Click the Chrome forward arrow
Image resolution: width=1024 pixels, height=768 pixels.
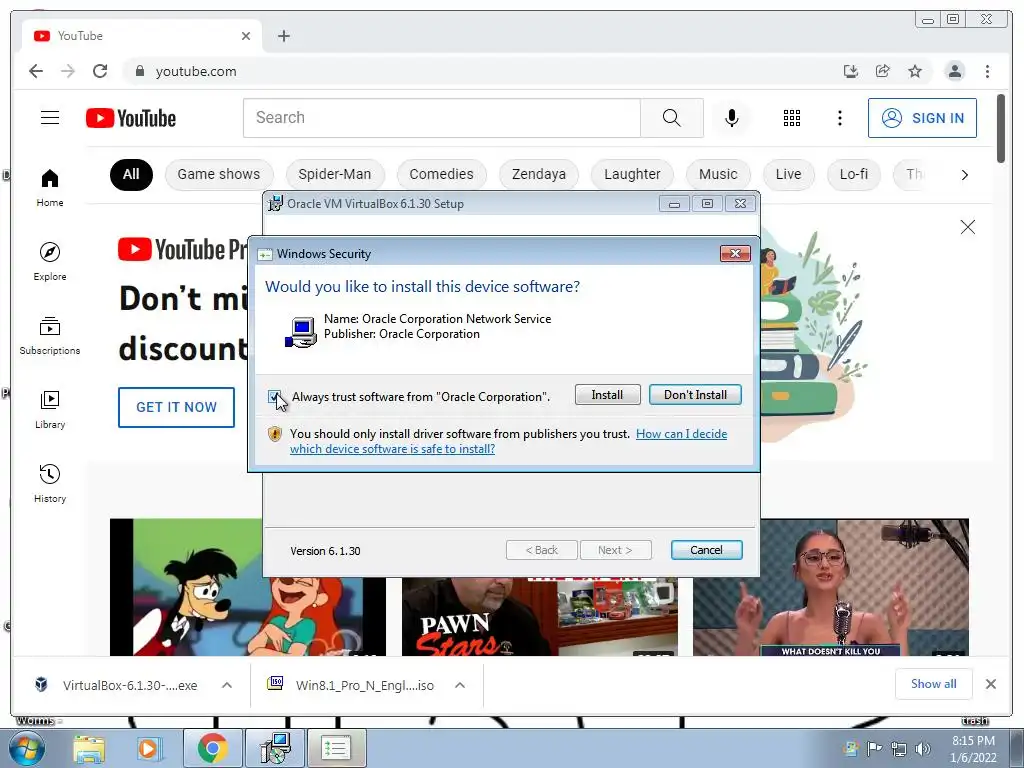[68, 71]
